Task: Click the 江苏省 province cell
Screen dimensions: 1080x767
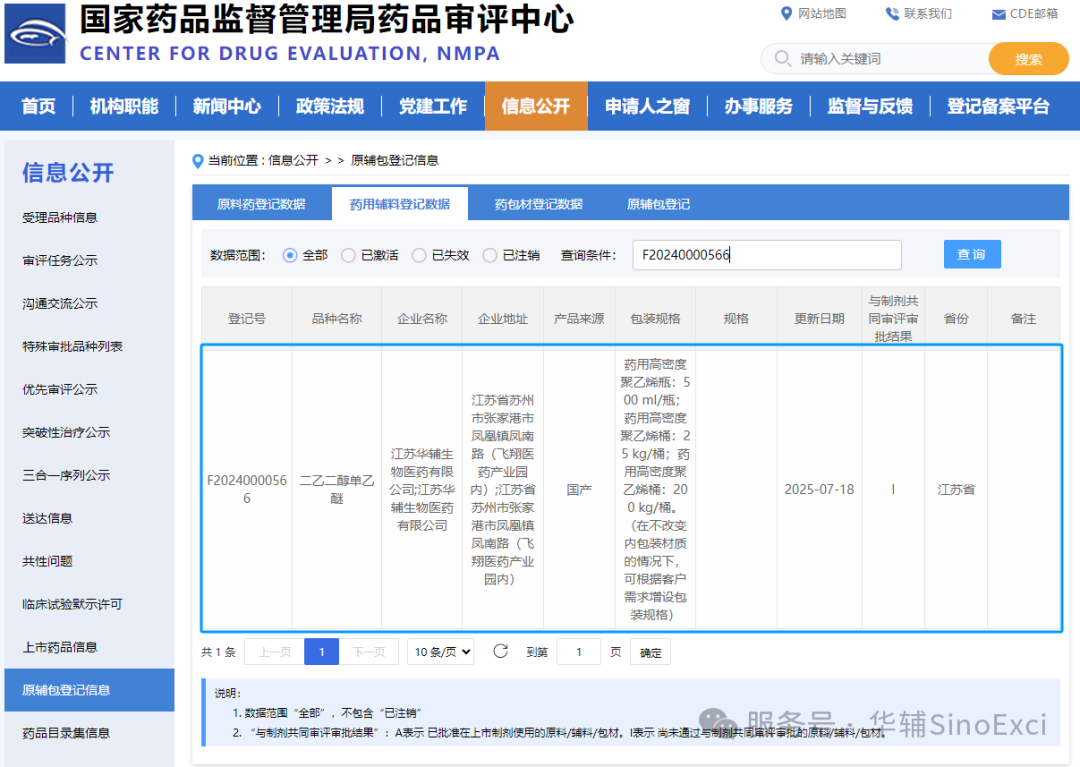Action: point(956,490)
